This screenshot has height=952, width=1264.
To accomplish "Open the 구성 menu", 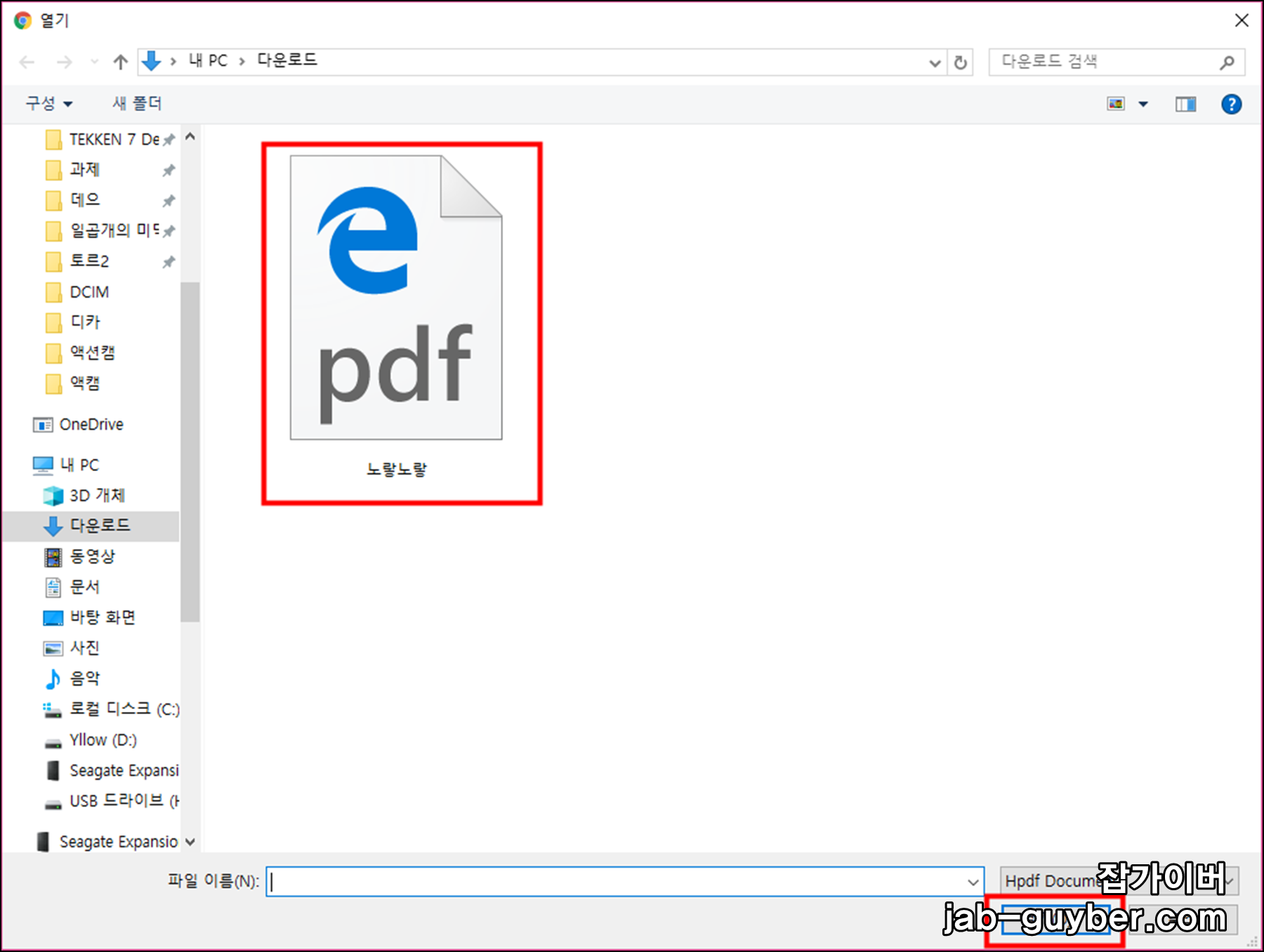I will click(x=49, y=103).
